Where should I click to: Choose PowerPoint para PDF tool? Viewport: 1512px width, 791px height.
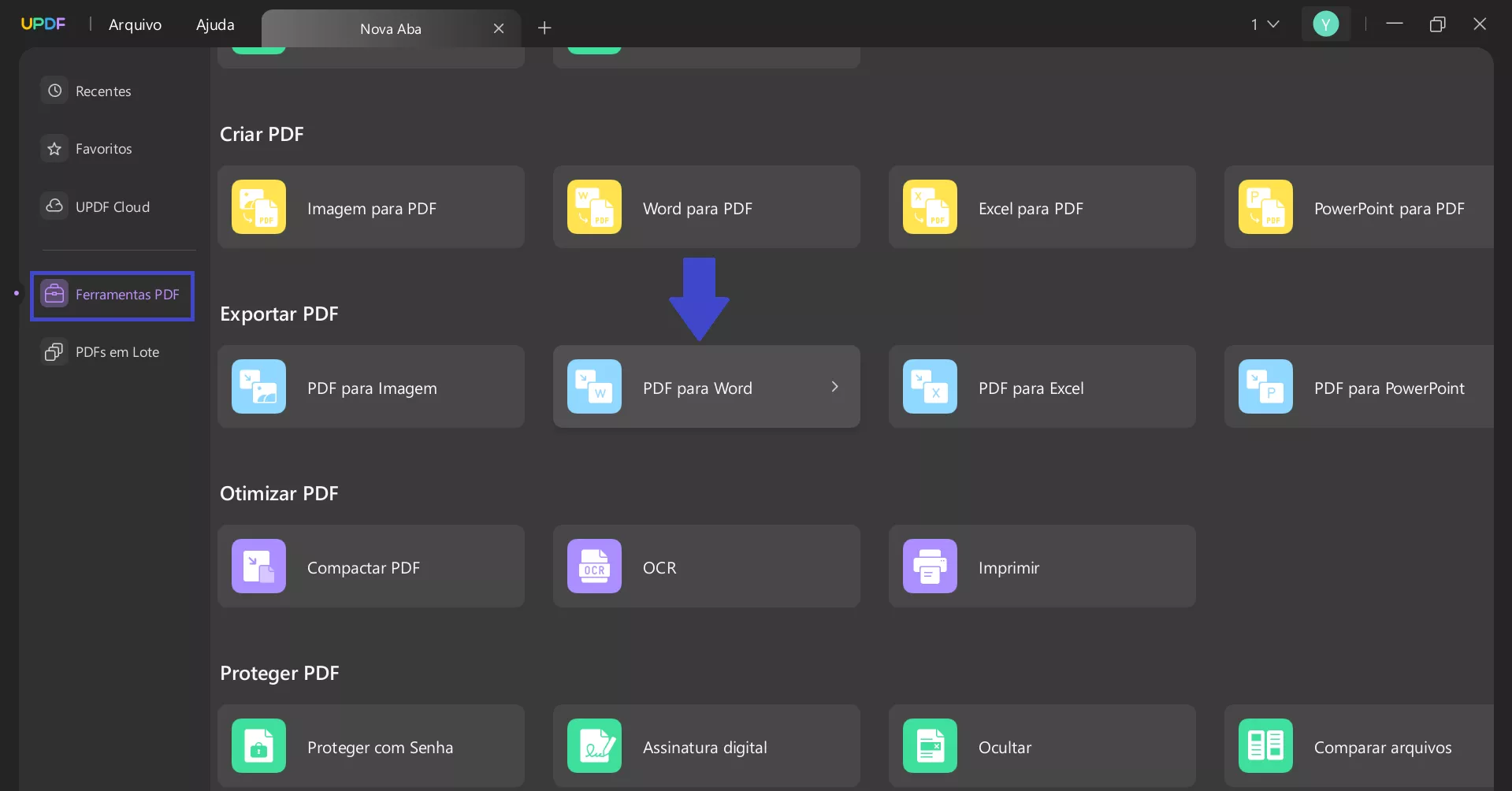coord(1359,207)
